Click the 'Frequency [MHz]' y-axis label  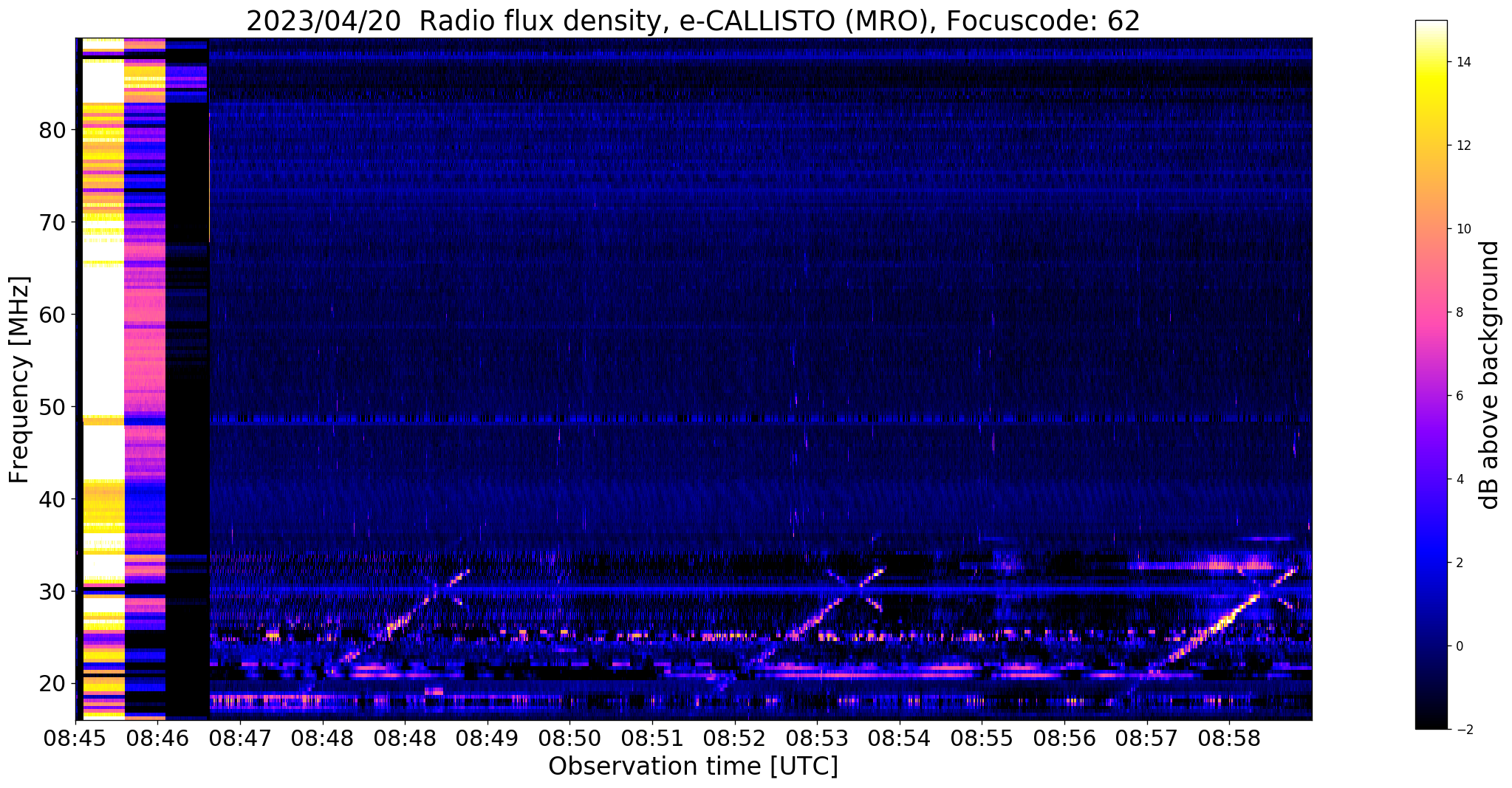[x=20, y=380]
